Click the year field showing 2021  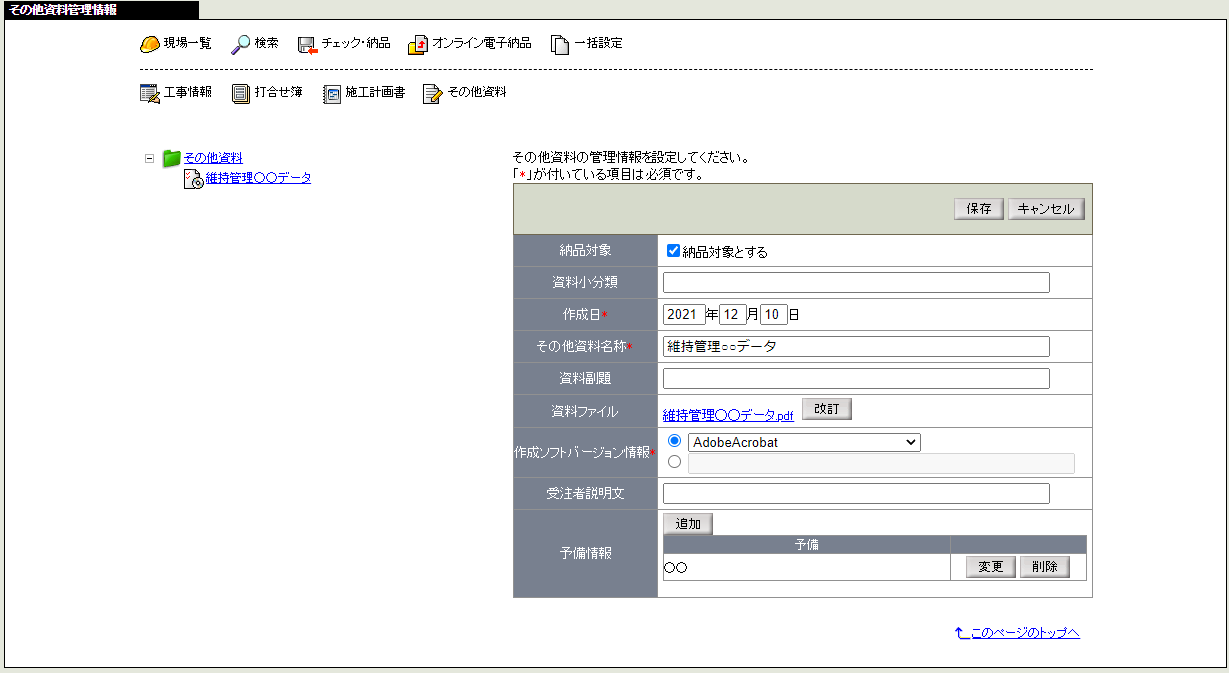pyautogui.click(x=684, y=314)
